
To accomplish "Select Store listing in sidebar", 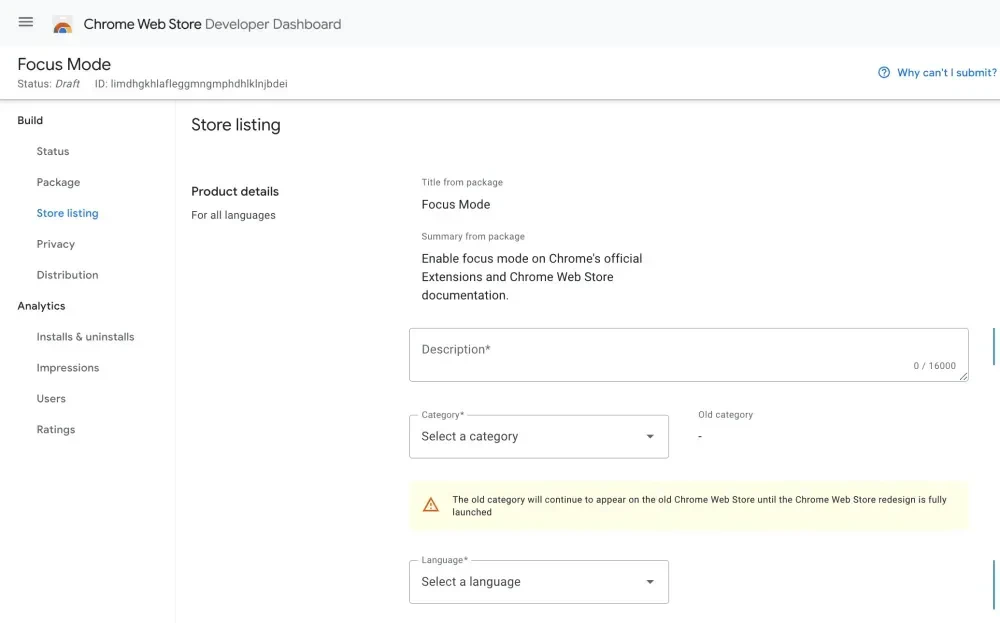I will 68,213.
